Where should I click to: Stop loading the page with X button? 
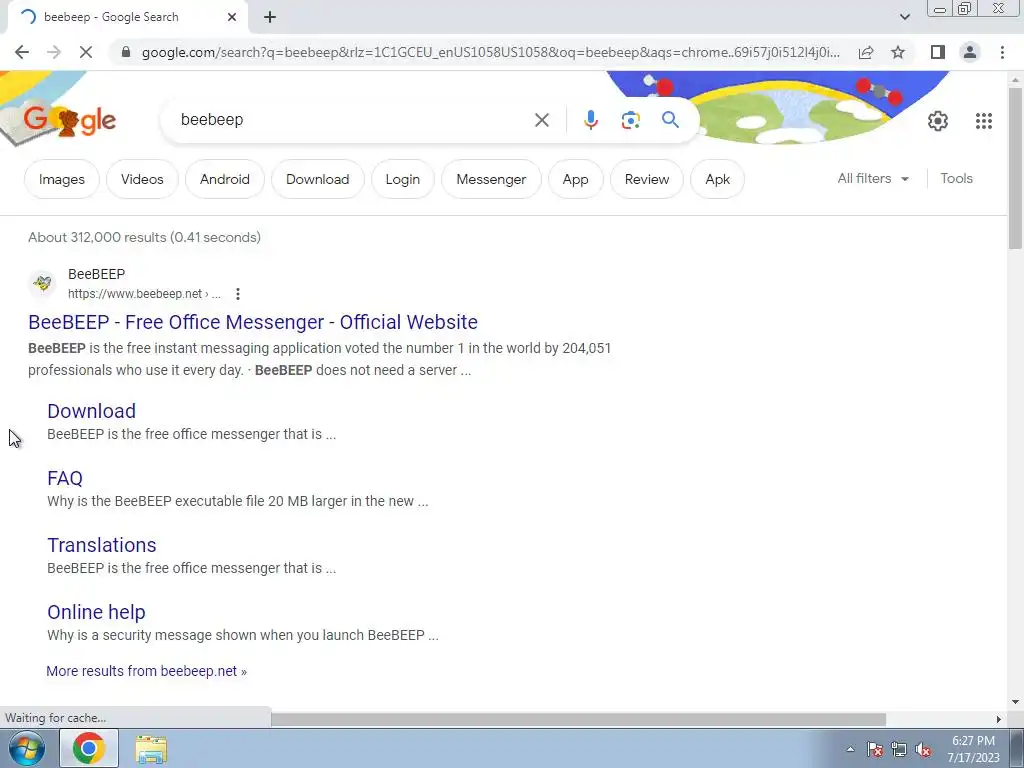click(x=86, y=52)
